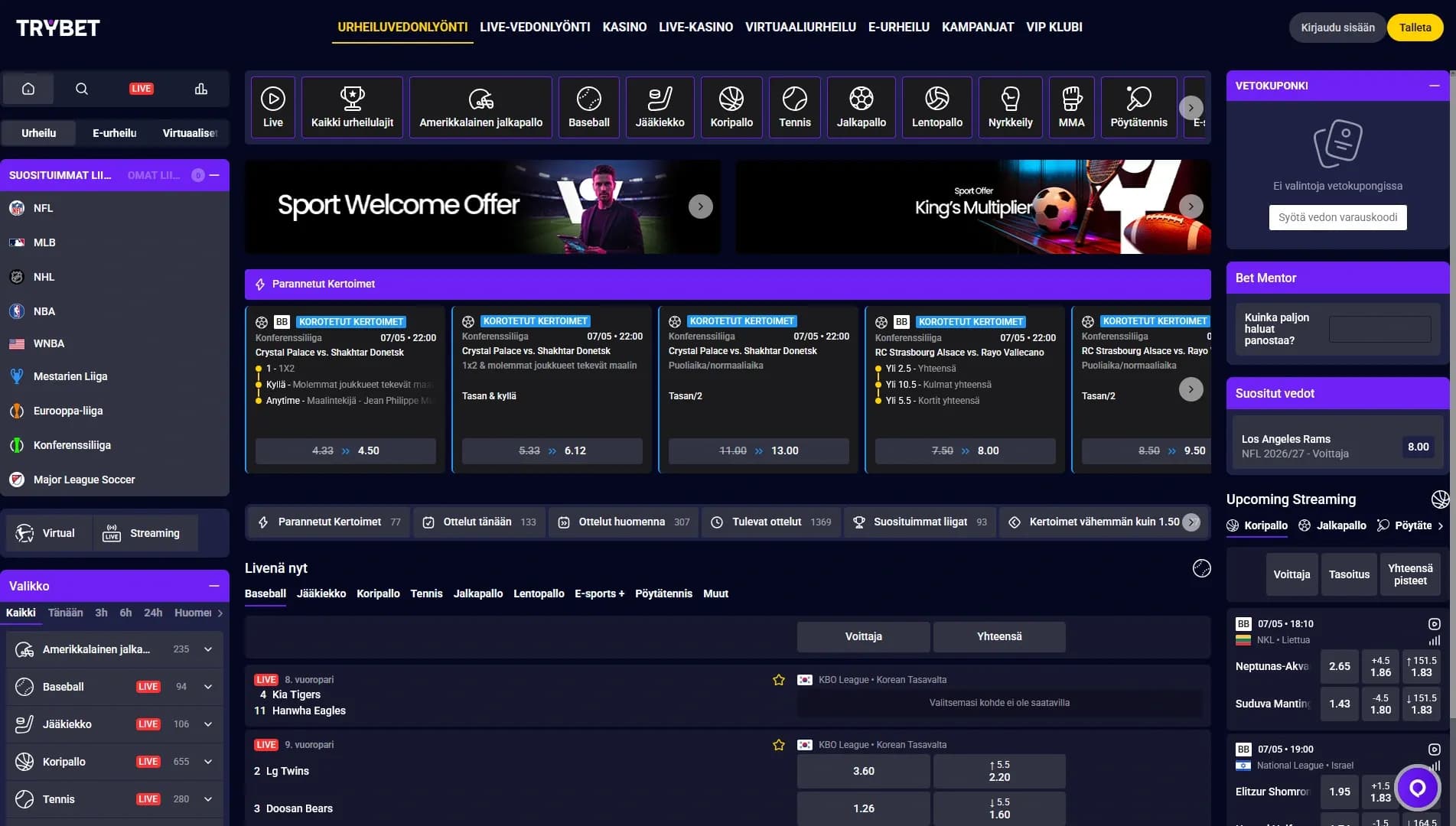Choose the Jalkapallo sport tile

[862, 107]
